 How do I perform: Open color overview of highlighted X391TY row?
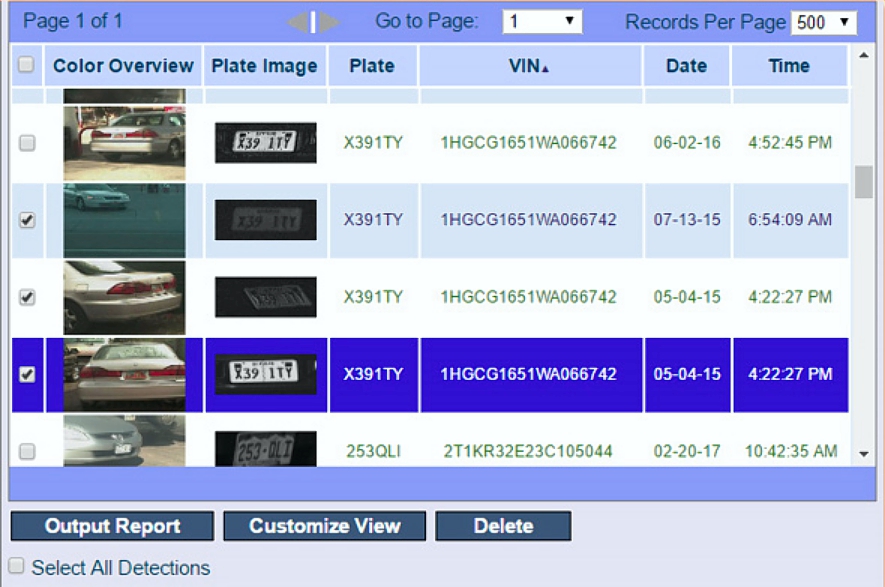pos(124,374)
